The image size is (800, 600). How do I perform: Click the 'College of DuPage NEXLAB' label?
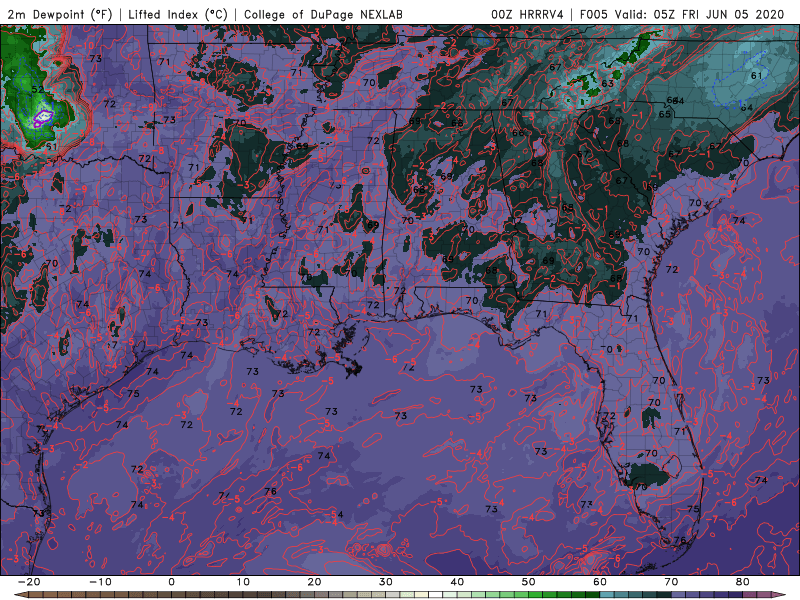coord(323,14)
